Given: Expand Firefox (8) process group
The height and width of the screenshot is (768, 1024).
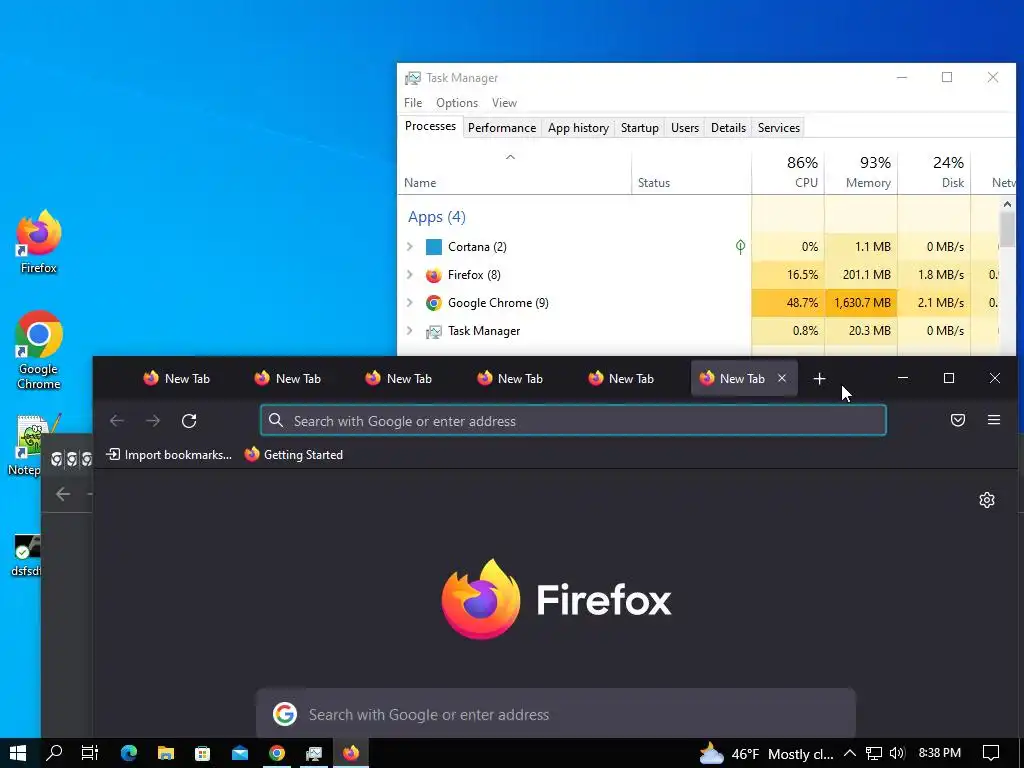Looking at the screenshot, I should click(x=410, y=275).
